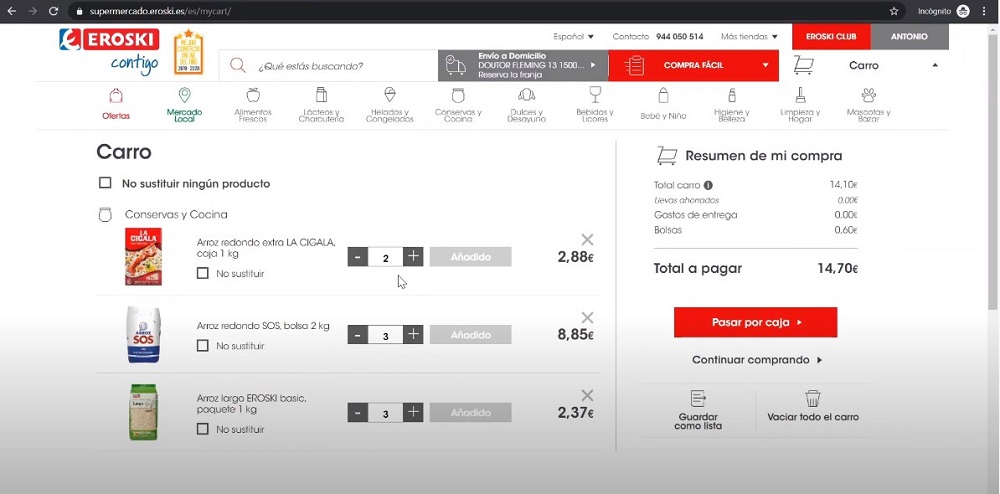Viewport: 1000px width, 494px height.
Task: Open Mascotas y Bazar paw icon
Action: tap(868, 96)
